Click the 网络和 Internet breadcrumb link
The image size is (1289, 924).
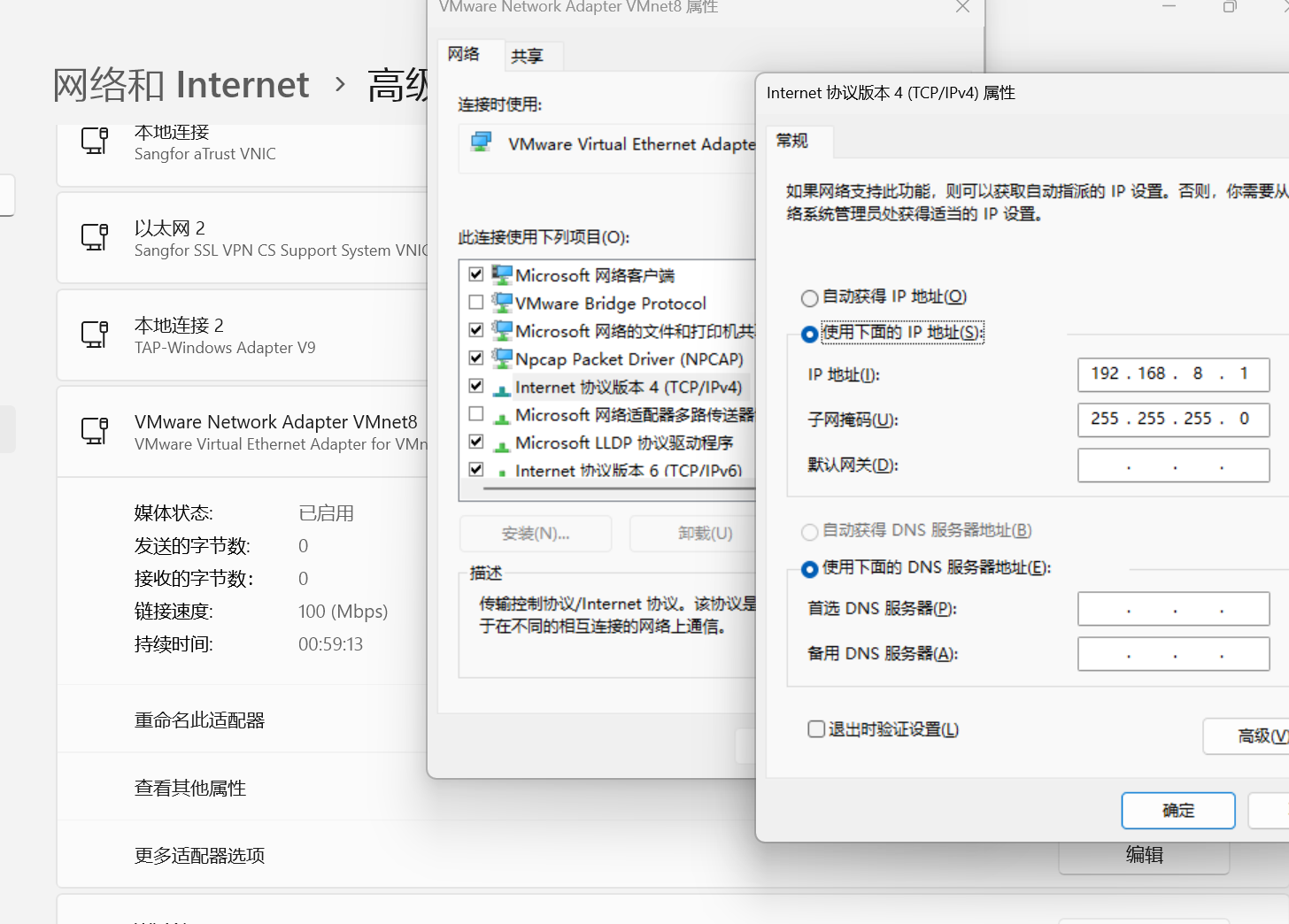[181, 85]
